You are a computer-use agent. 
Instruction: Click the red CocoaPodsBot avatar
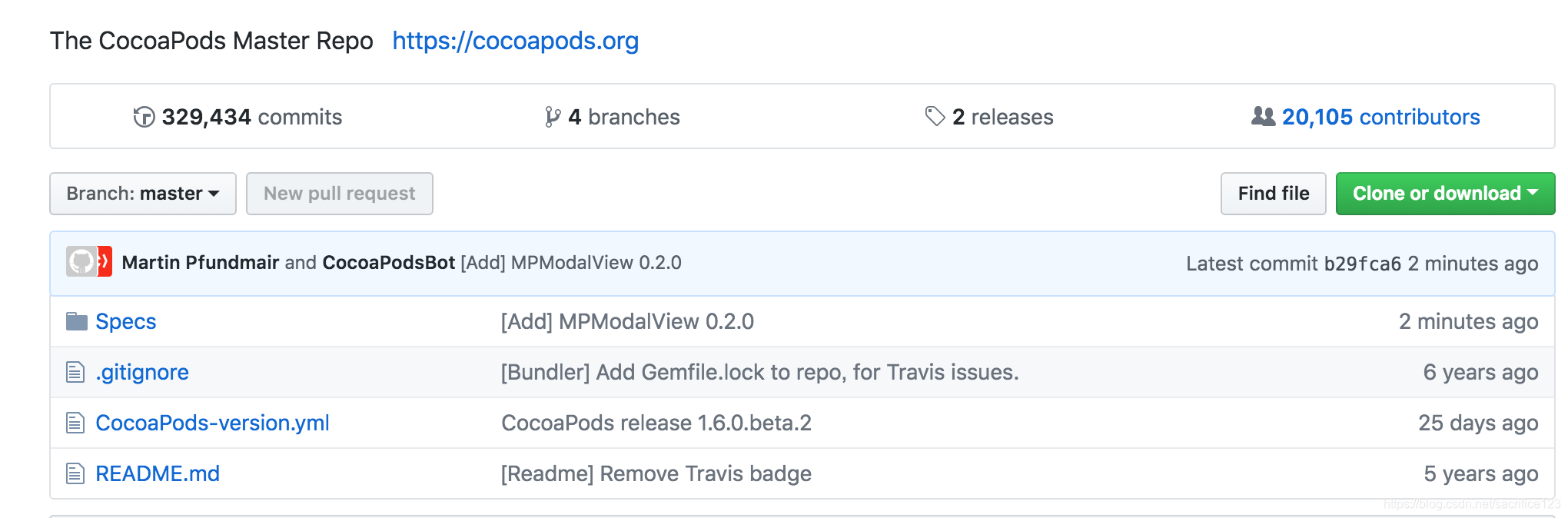tap(105, 261)
